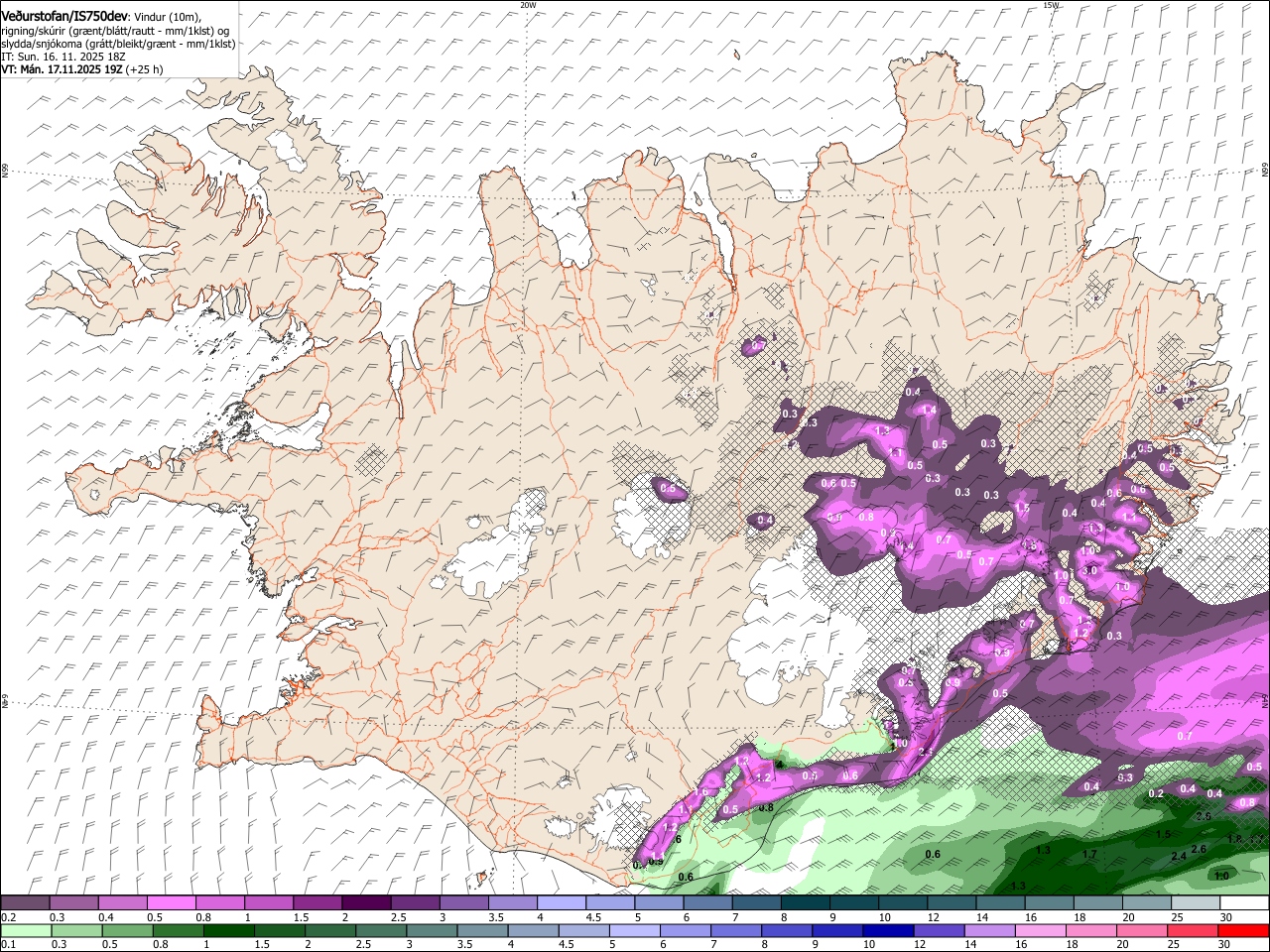Image resolution: width=1270 pixels, height=952 pixels.
Task: Pick the lavender 14 swatch in lower legend row
Action: (989, 930)
